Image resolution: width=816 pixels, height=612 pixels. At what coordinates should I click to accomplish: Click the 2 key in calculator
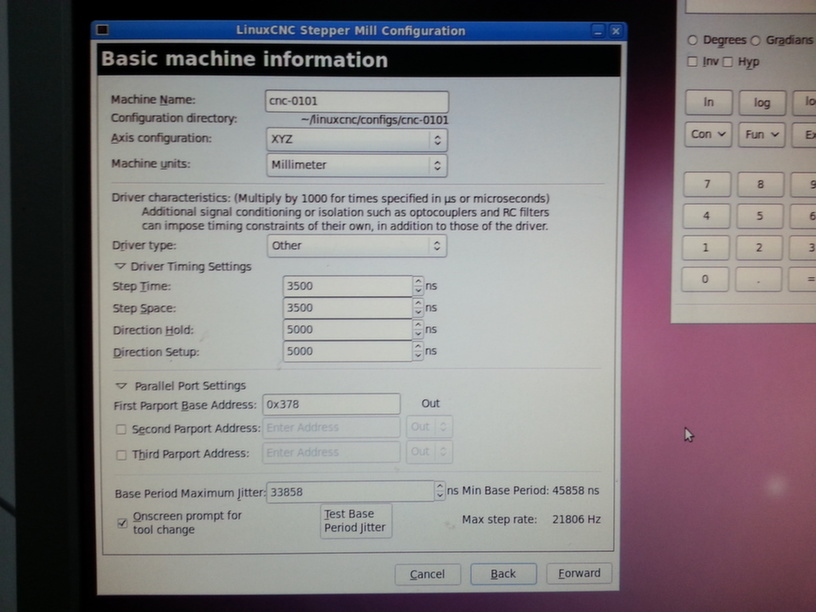(x=759, y=248)
